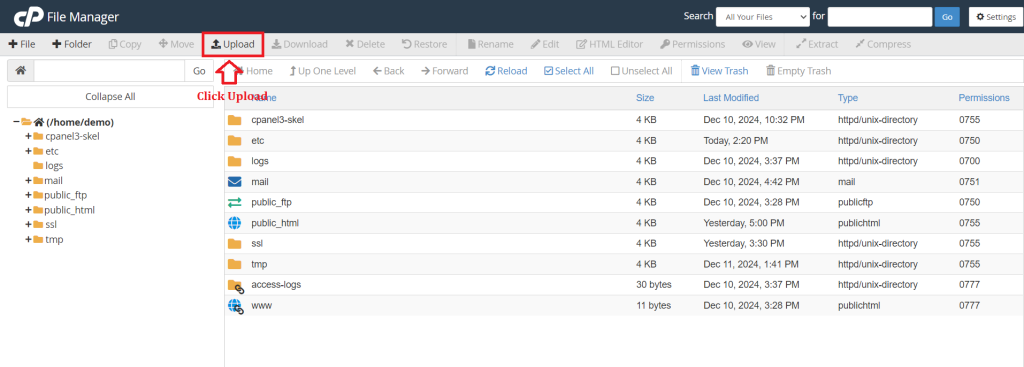Open the HTML Editor

[609, 44]
